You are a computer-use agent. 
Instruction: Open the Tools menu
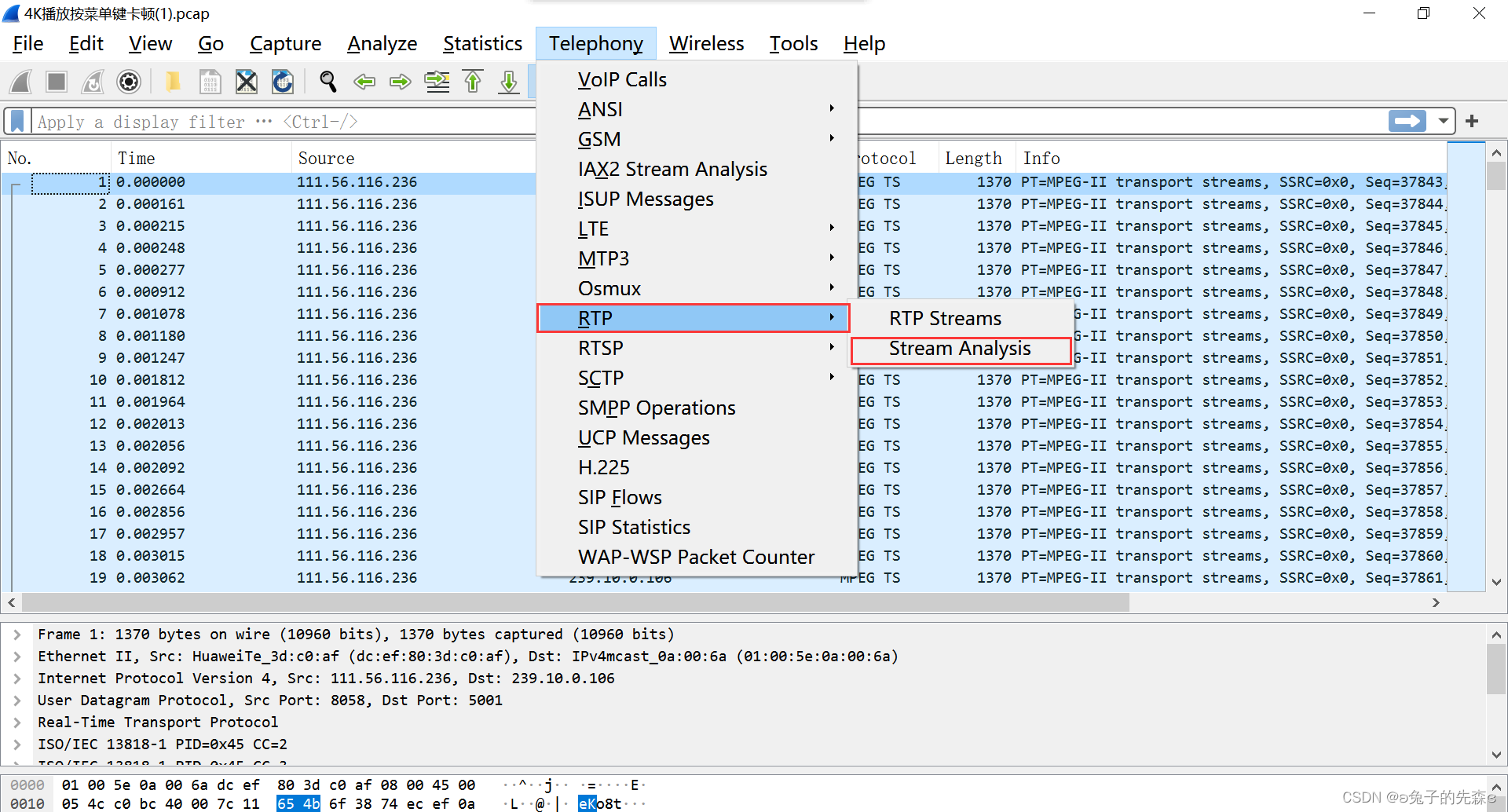[793, 44]
